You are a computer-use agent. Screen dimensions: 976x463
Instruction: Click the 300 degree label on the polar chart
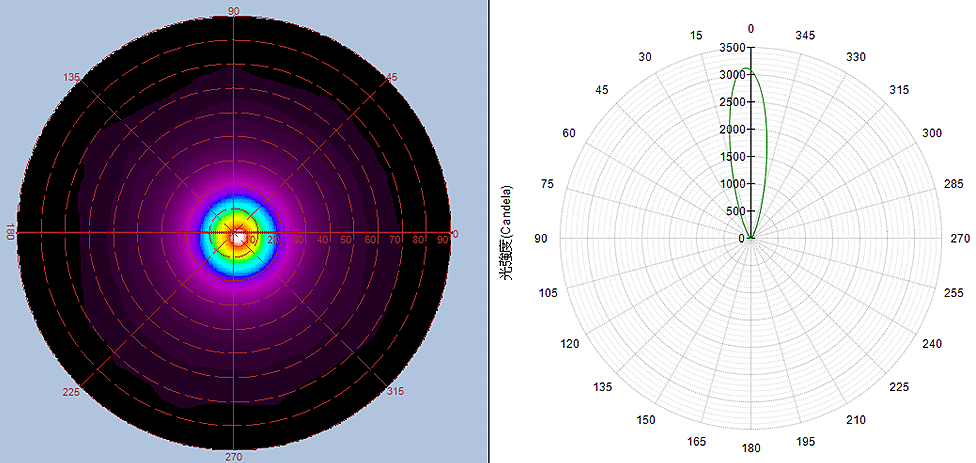pos(932,133)
